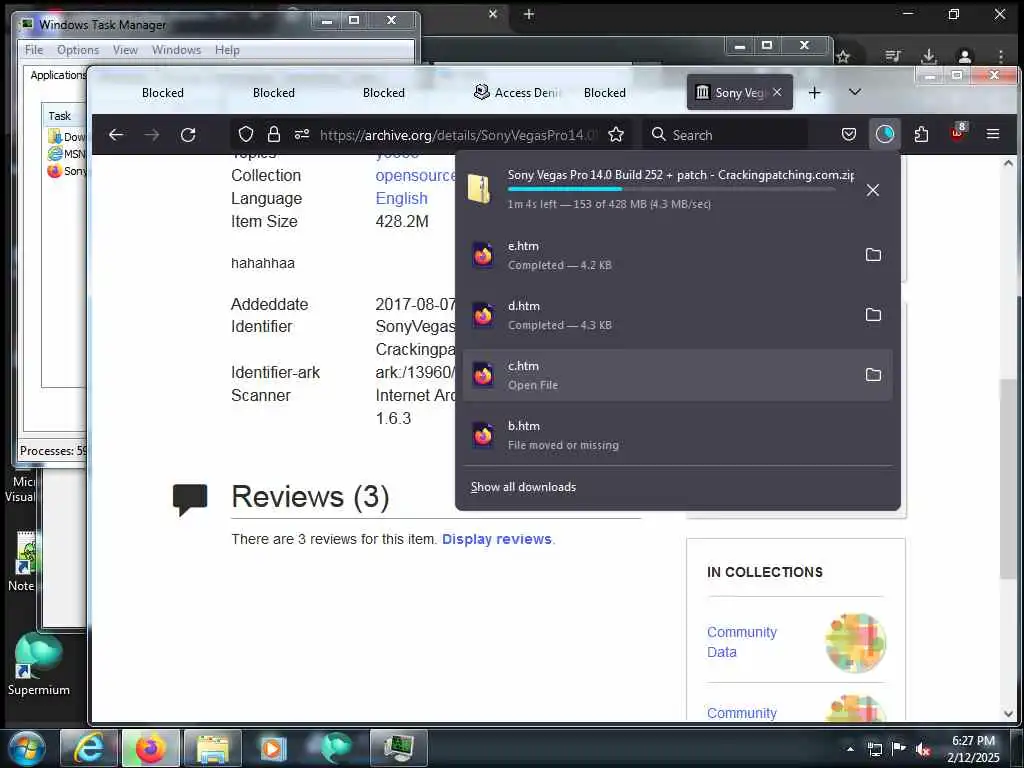The width and height of the screenshot is (1024, 768).
Task: Open the background browser three-dot menu
Action: coord(1000,56)
